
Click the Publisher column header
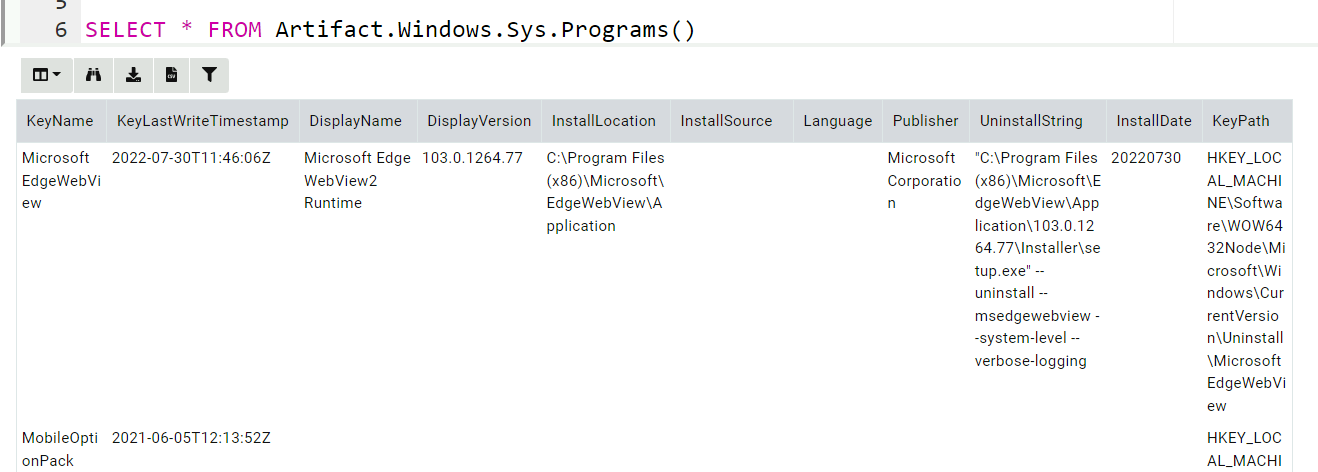click(925, 121)
